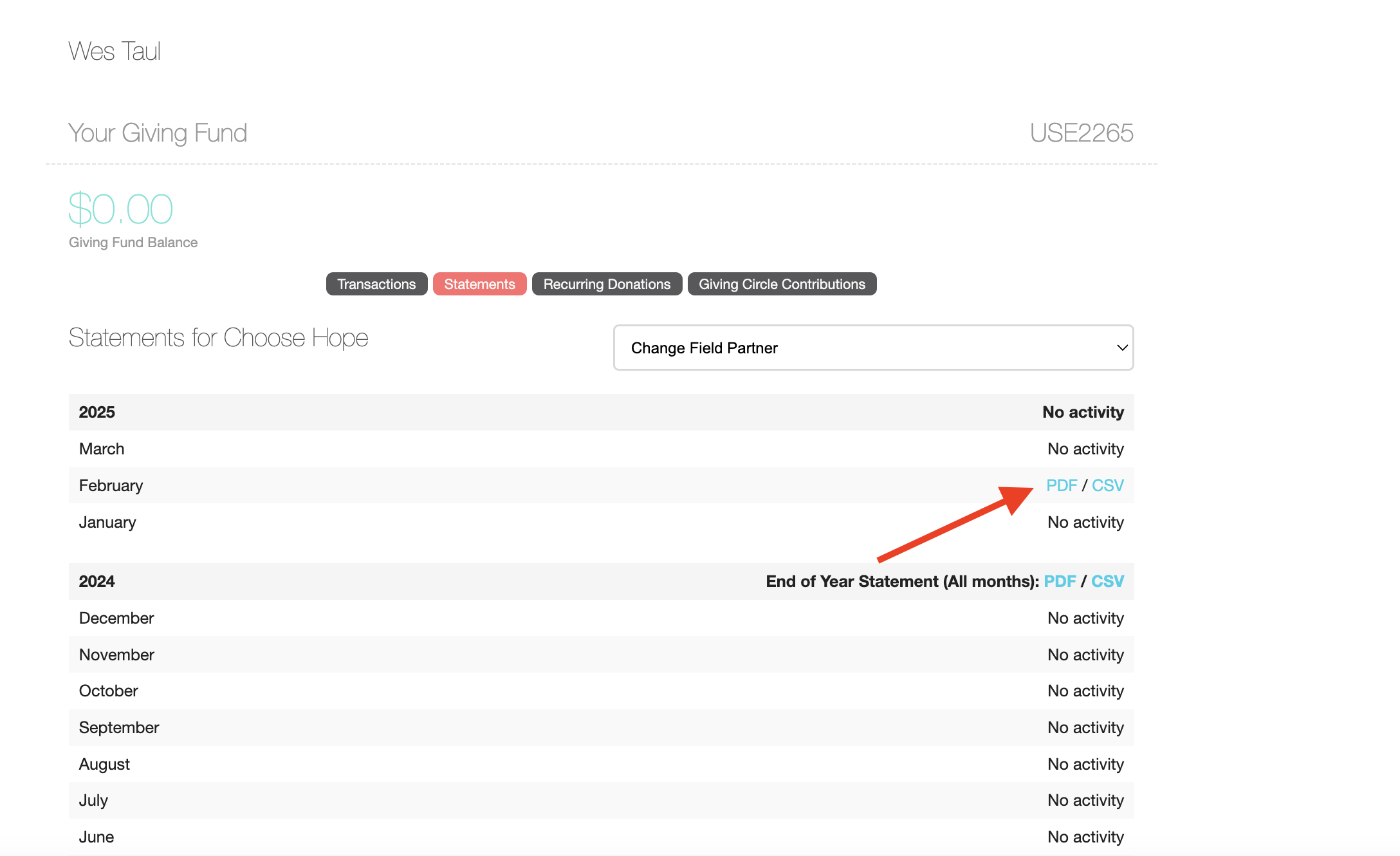Click No activity in the March row
The height and width of the screenshot is (856, 1400).
1085,449
